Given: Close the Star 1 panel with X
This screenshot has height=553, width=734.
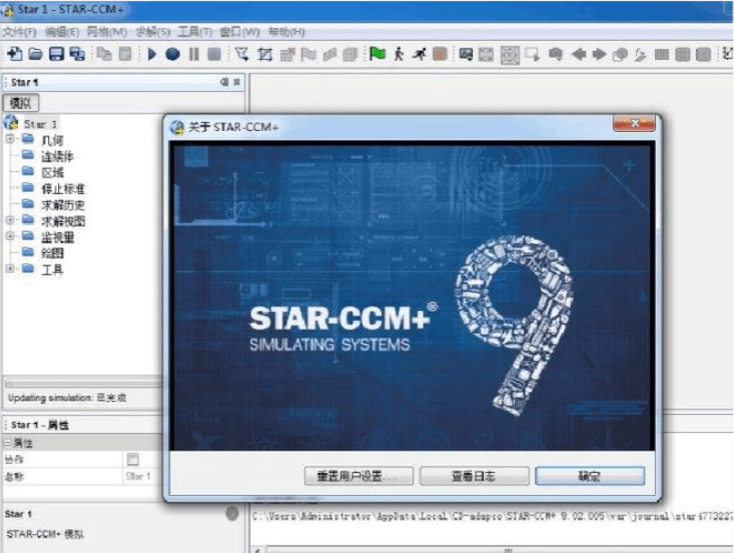Looking at the screenshot, I should coord(237,82).
